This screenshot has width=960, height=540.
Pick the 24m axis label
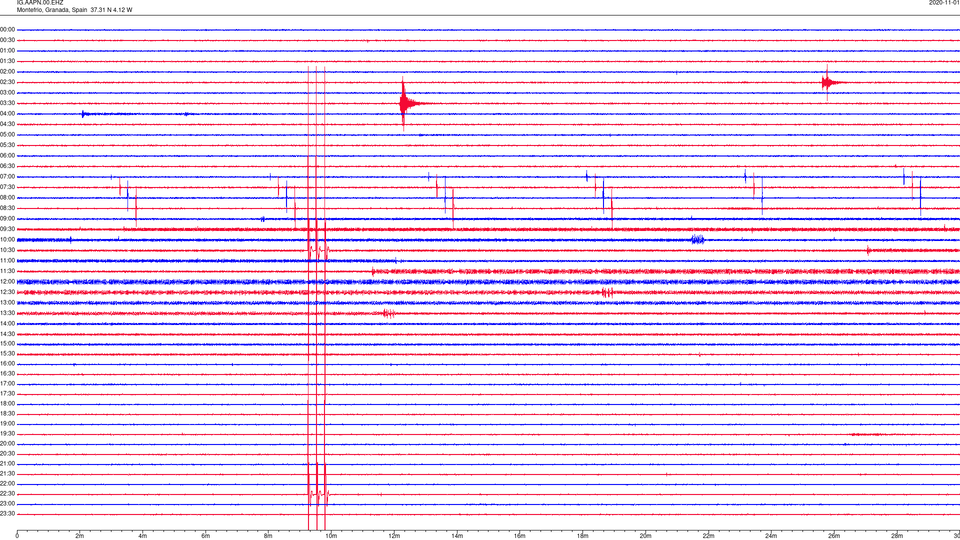coord(771,536)
